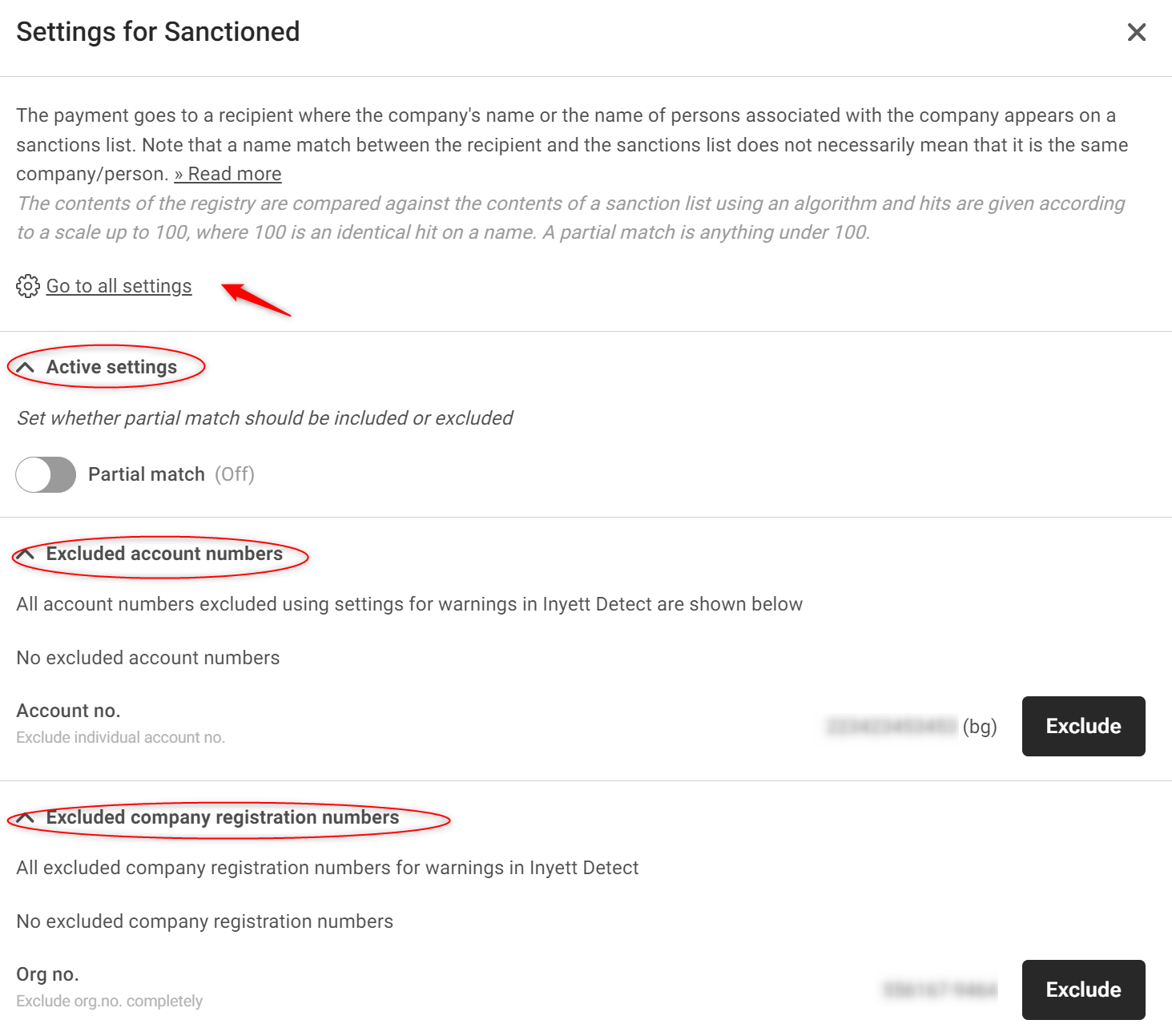The width and height of the screenshot is (1172, 1036).
Task: Click the blurred org number value
Action: click(941, 990)
